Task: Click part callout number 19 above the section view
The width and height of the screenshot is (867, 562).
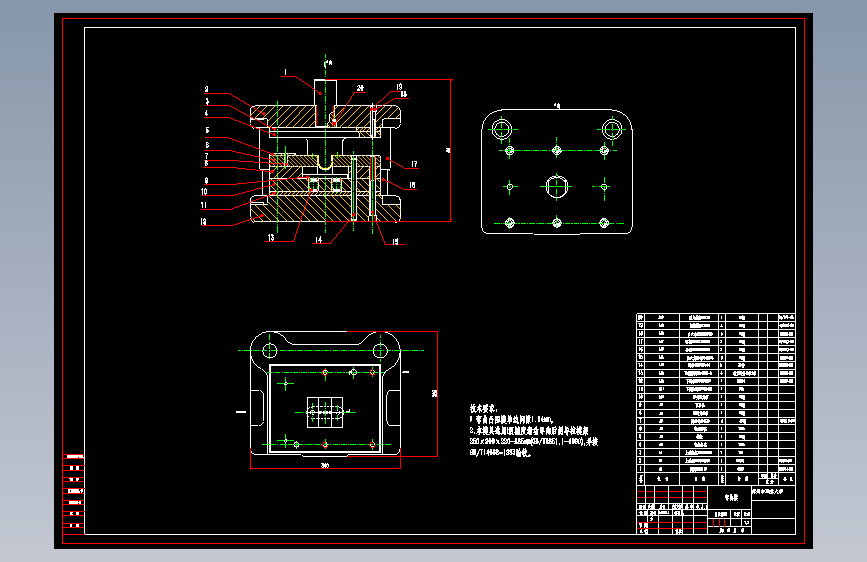Action: (x=399, y=87)
